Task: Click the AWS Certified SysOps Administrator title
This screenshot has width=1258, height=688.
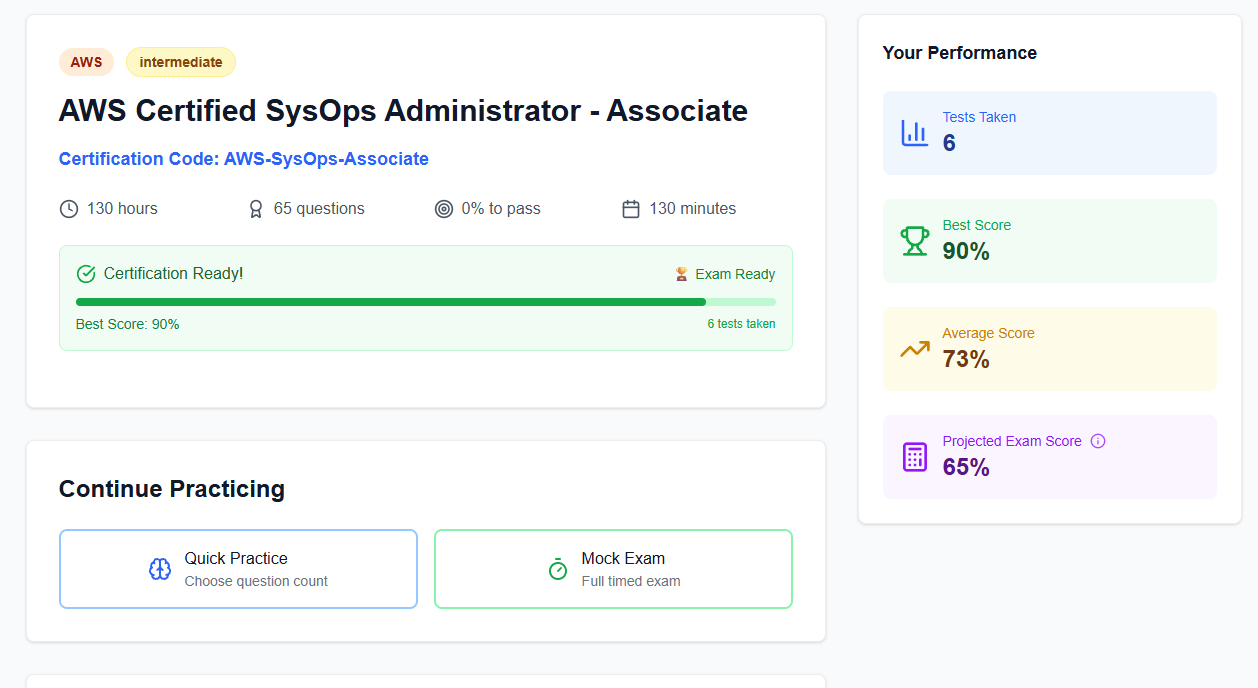Action: coord(403,110)
